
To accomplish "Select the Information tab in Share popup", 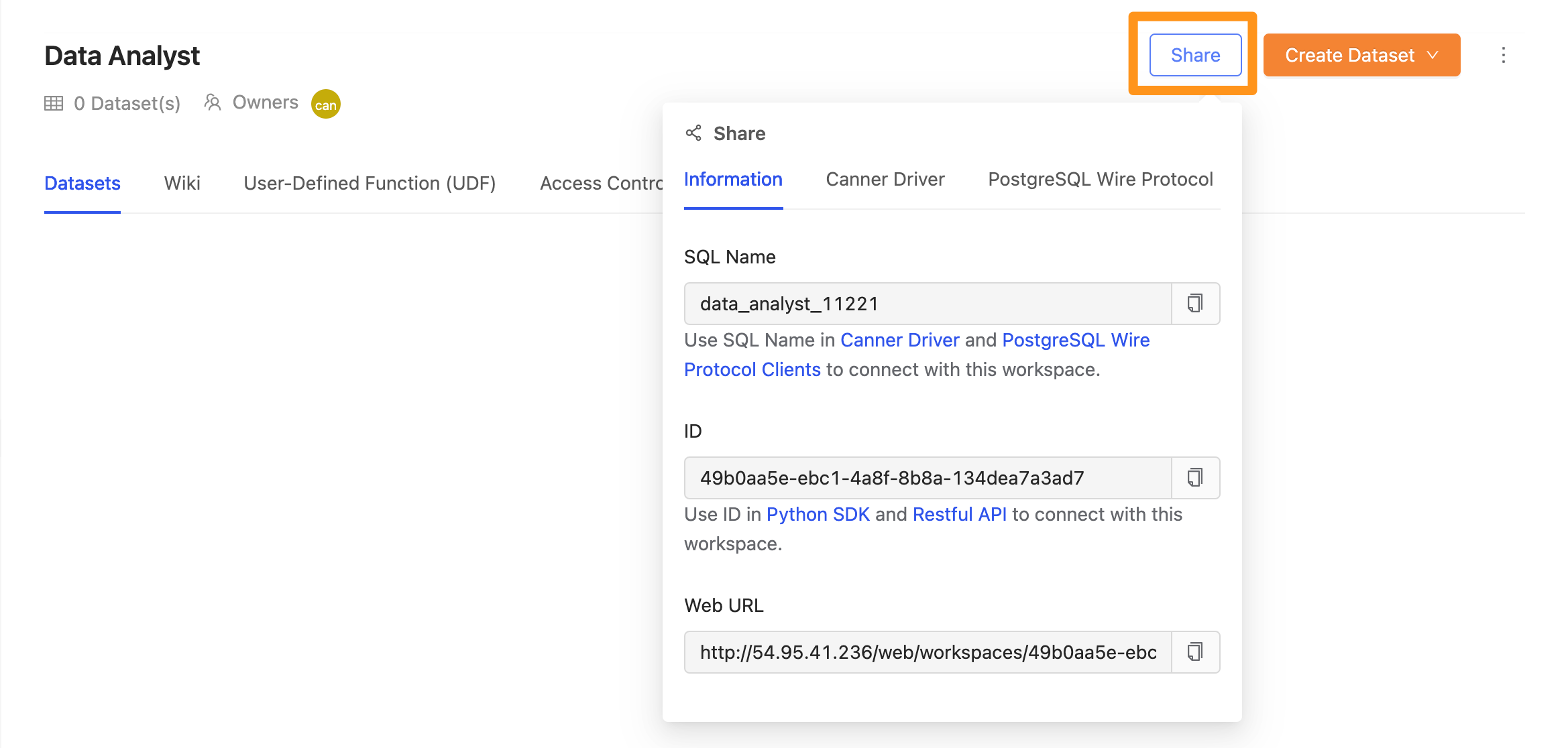I will [x=733, y=180].
